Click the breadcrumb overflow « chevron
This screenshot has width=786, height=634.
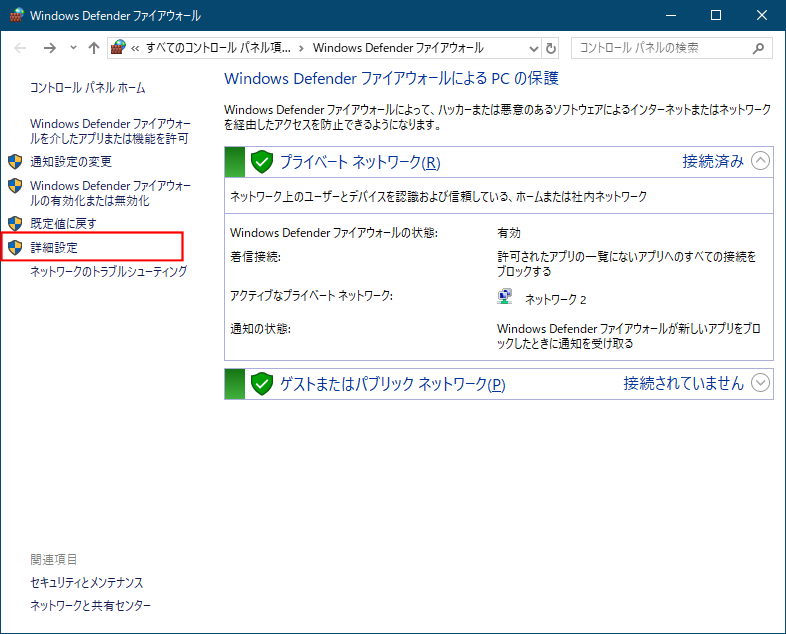135,48
